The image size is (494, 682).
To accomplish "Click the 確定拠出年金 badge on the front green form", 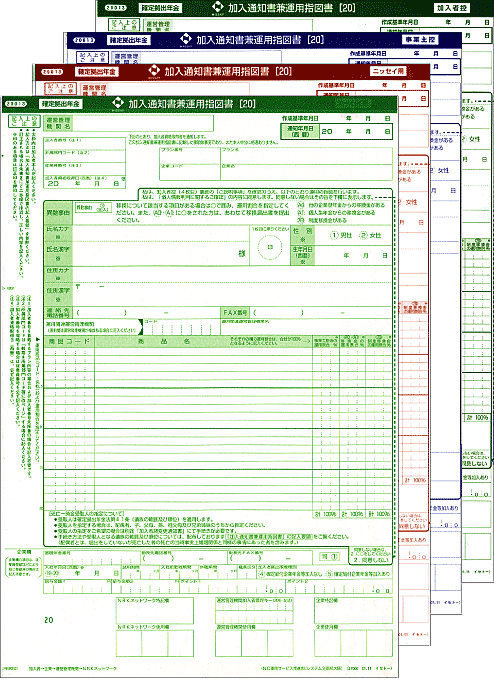I will coord(61,104).
